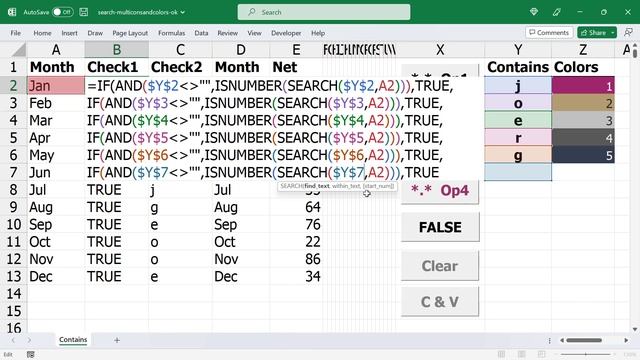Viewport: 640px width, 360px height.
Task: Open the Formulas ribbon tab
Action: click(171, 33)
